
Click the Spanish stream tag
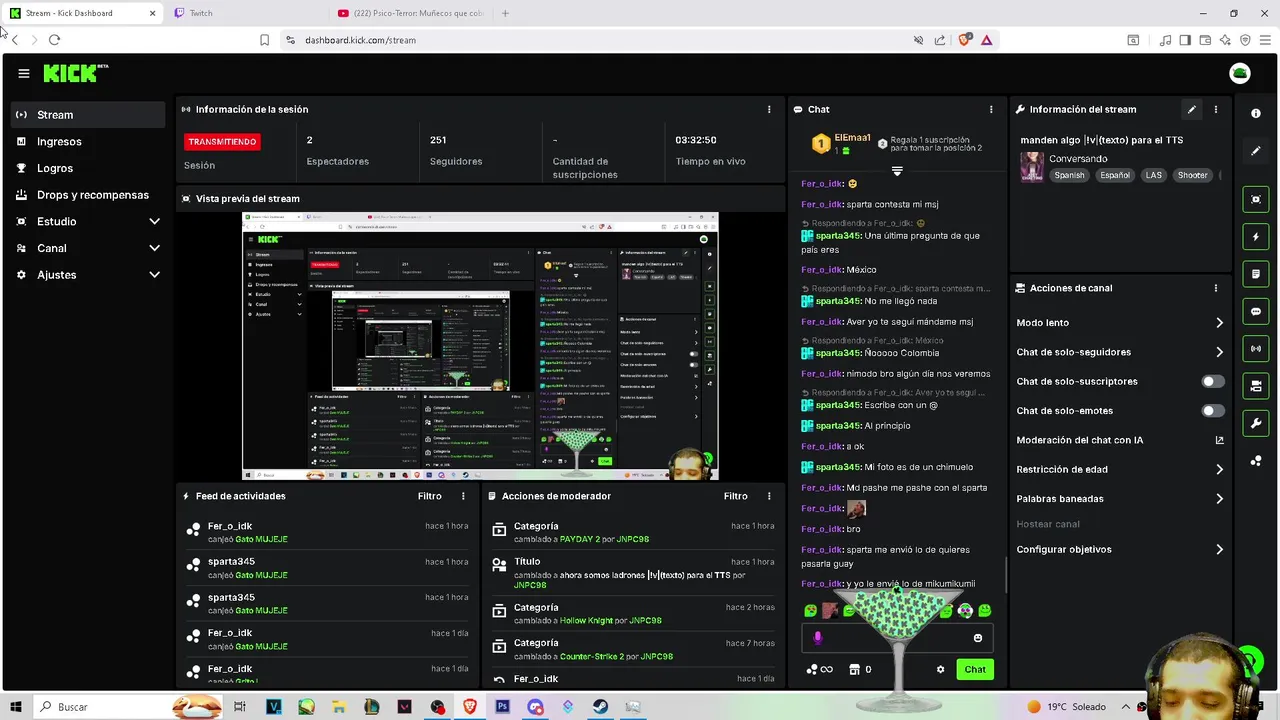(x=1069, y=175)
